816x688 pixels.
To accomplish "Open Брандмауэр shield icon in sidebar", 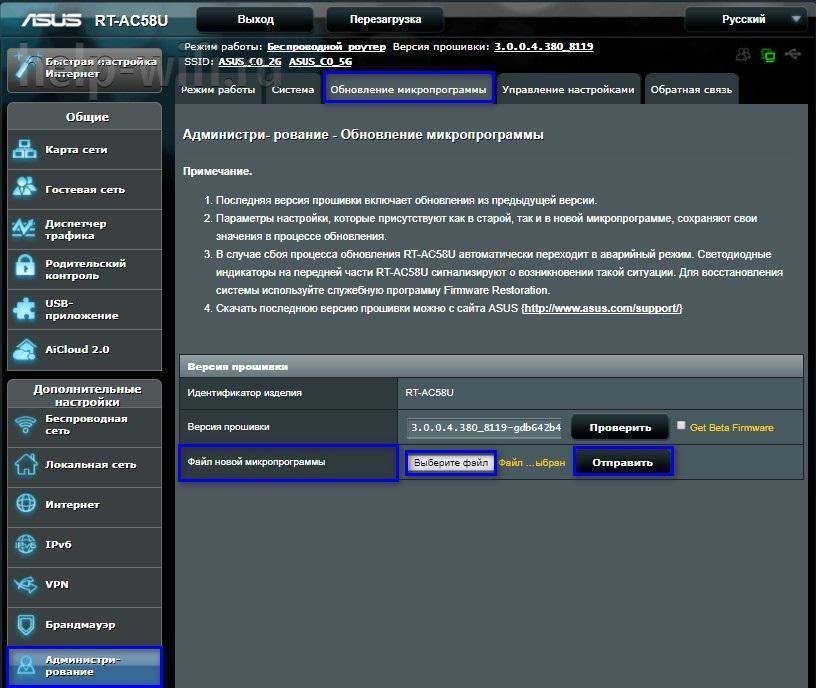I will pos(25,625).
